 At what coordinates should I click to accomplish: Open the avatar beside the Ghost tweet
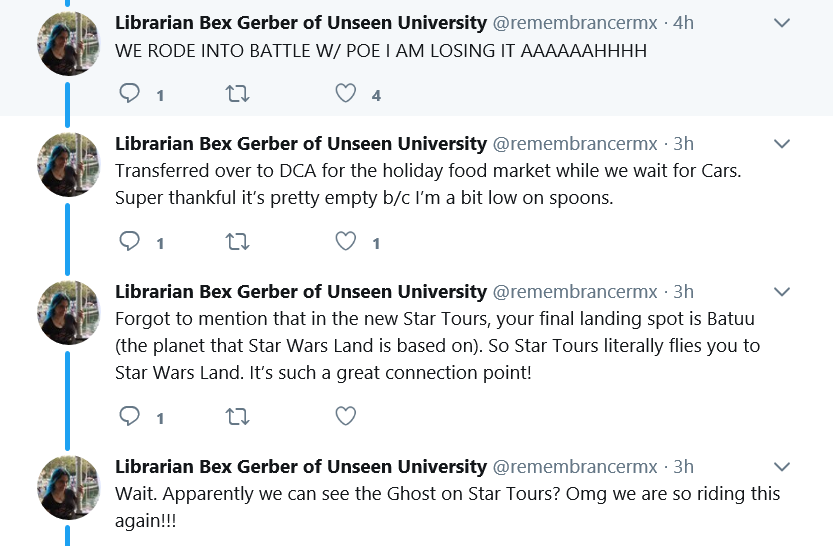[x=68, y=488]
